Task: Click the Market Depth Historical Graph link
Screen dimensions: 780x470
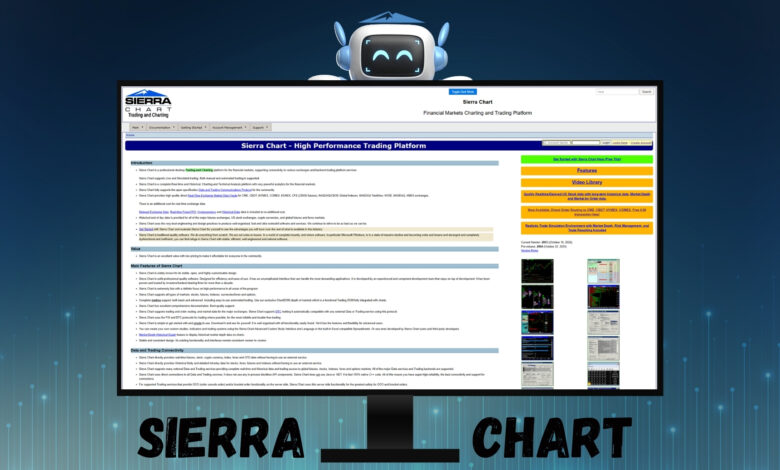Action: pyautogui.click(x=158, y=335)
